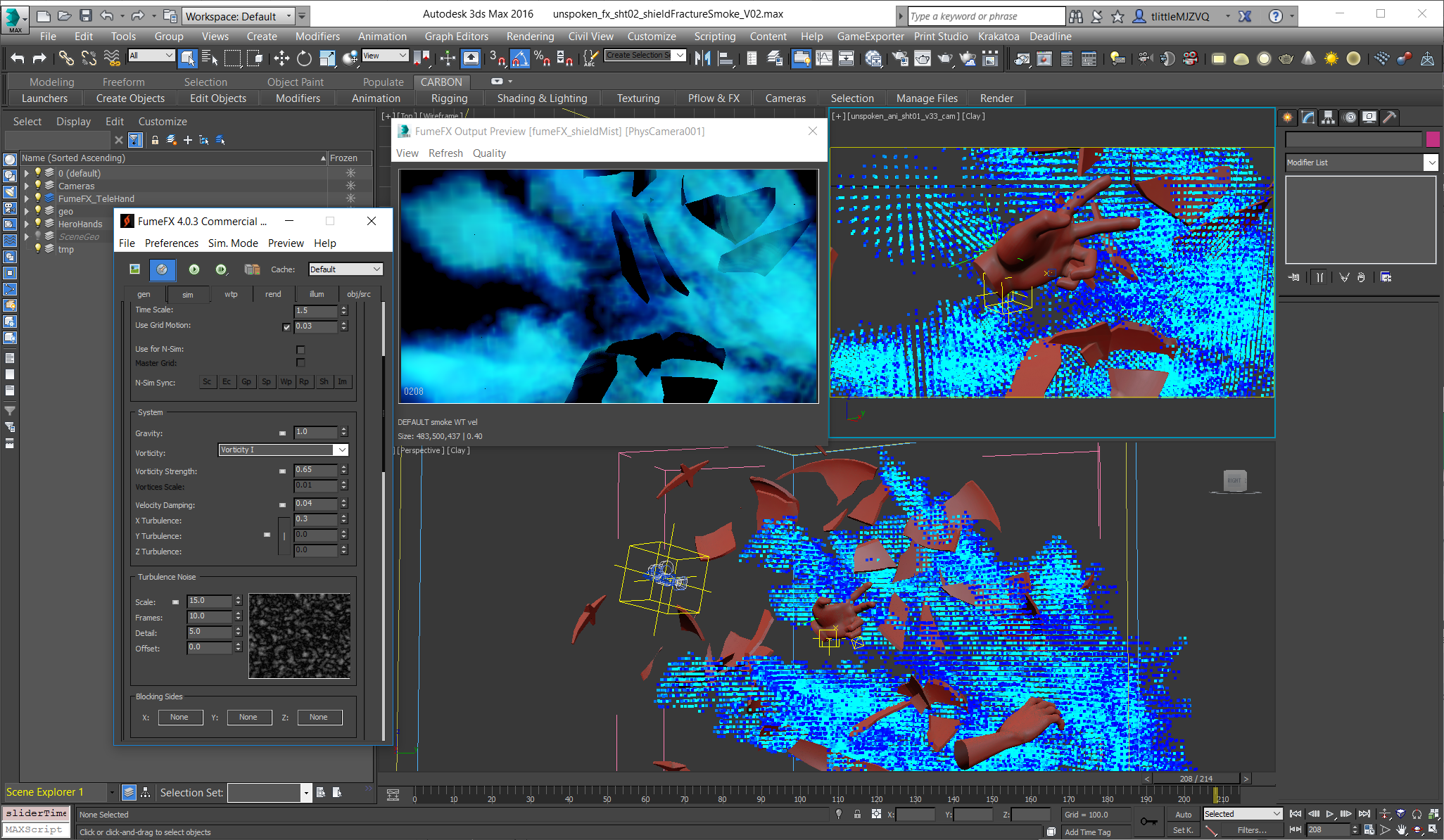Click the Mirror tool icon

click(x=702, y=58)
